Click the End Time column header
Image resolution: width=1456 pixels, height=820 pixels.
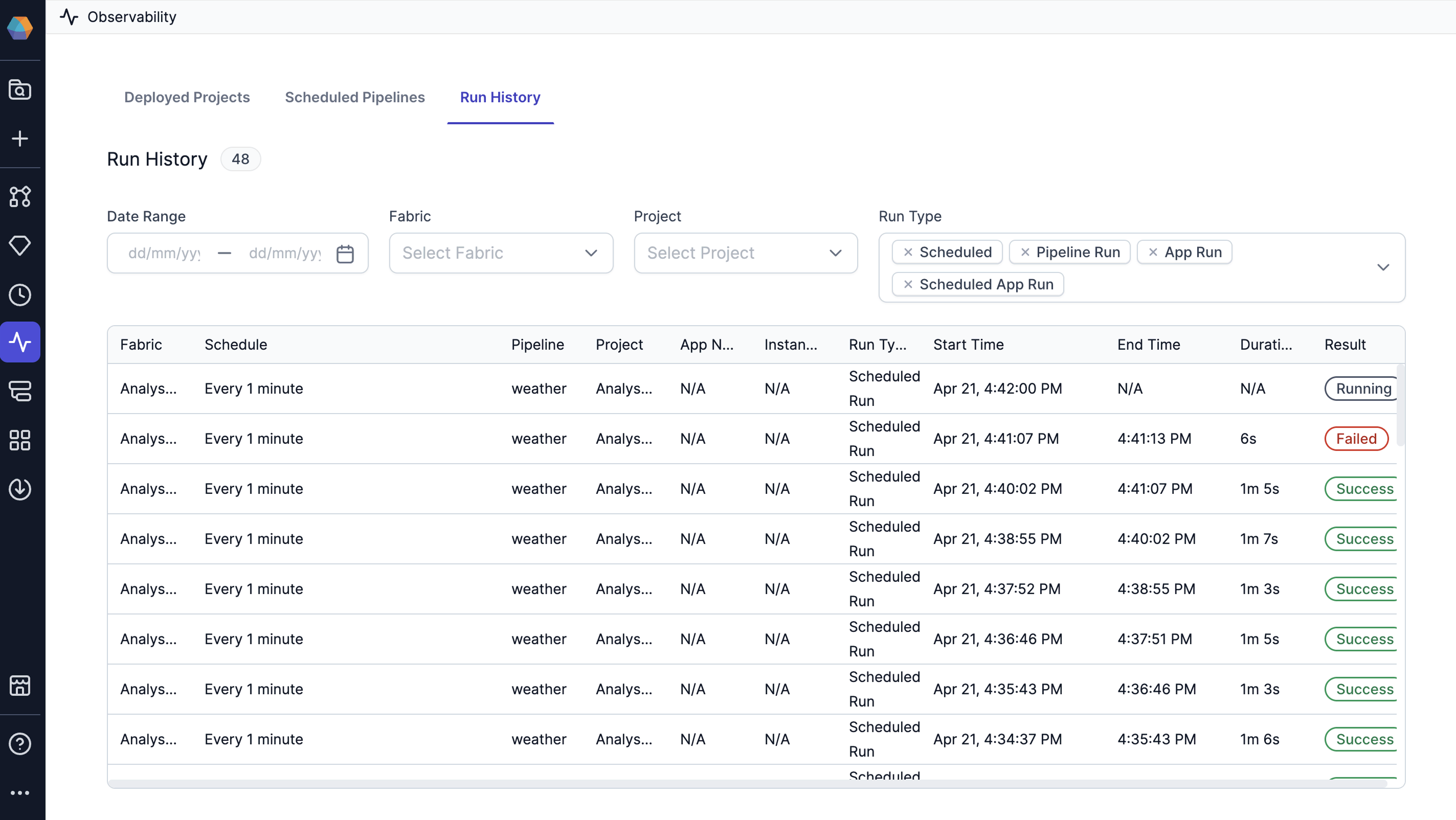point(1149,345)
